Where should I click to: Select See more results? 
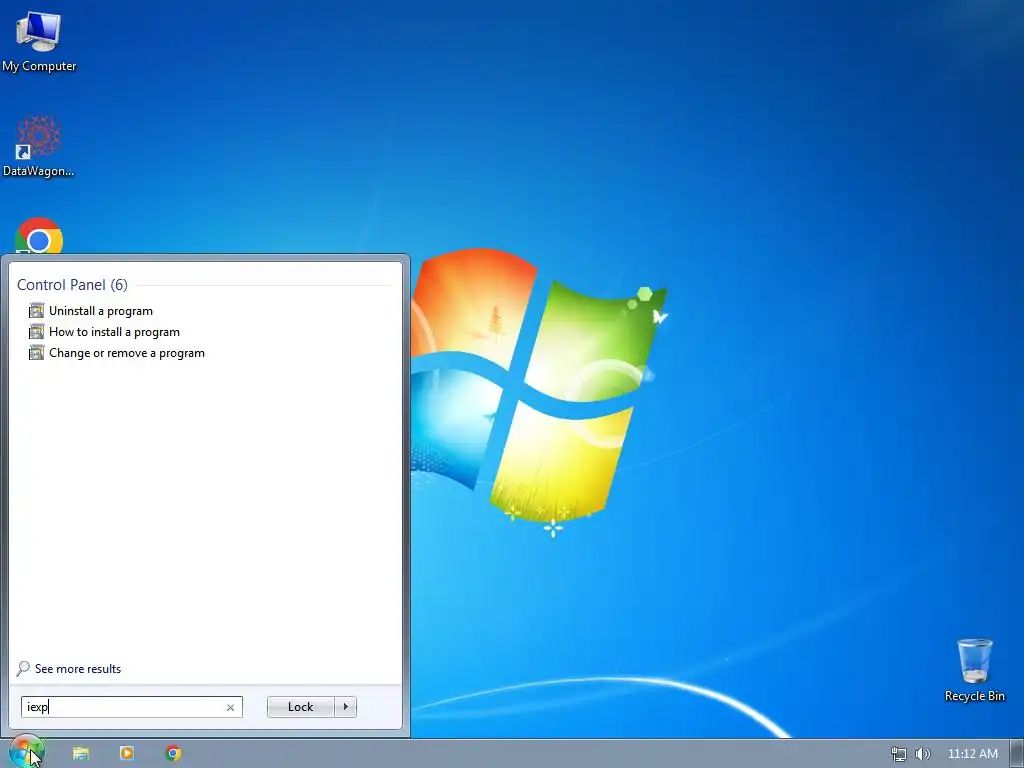tap(78, 669)
